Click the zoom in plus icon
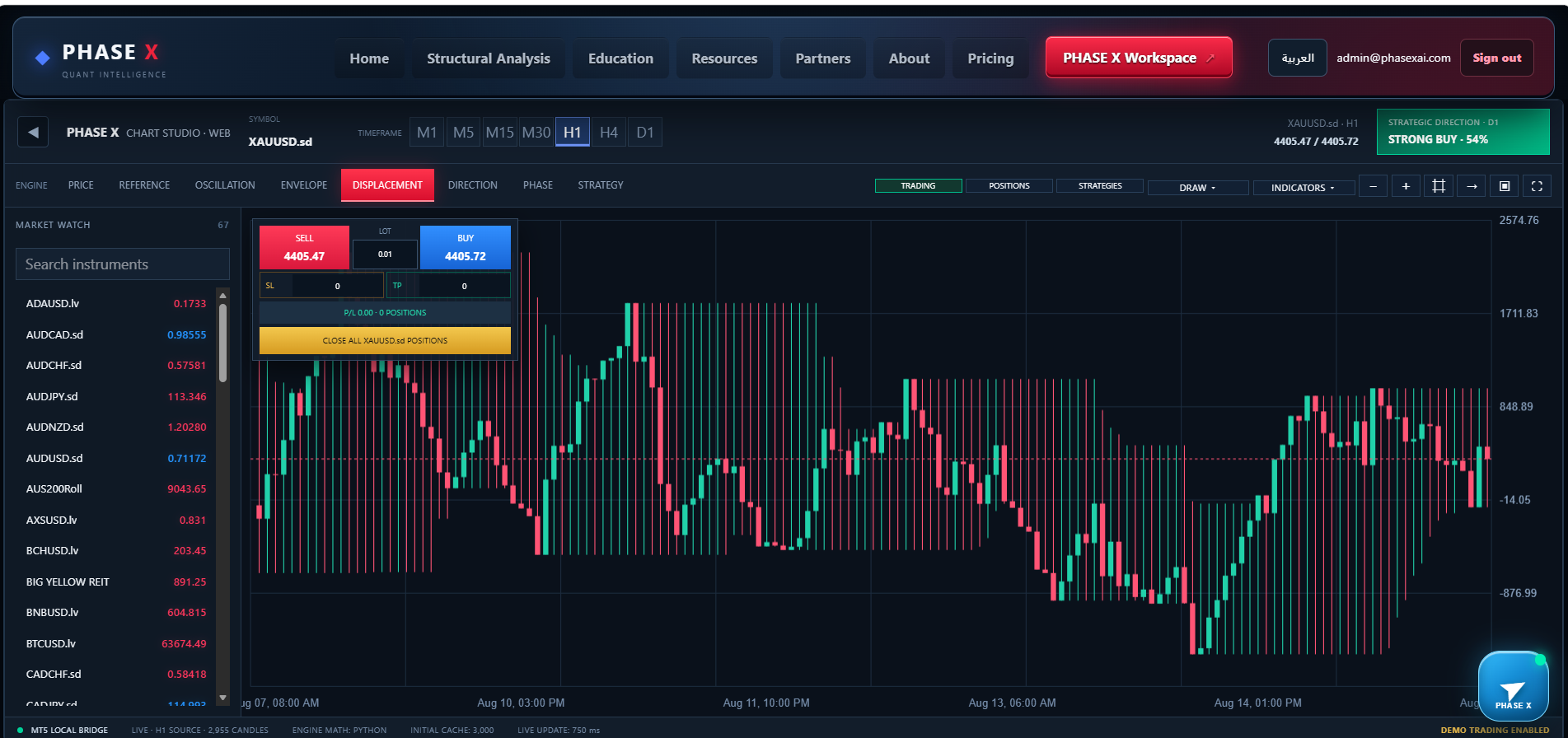The image size is (1568, 738). [1406, 186]
